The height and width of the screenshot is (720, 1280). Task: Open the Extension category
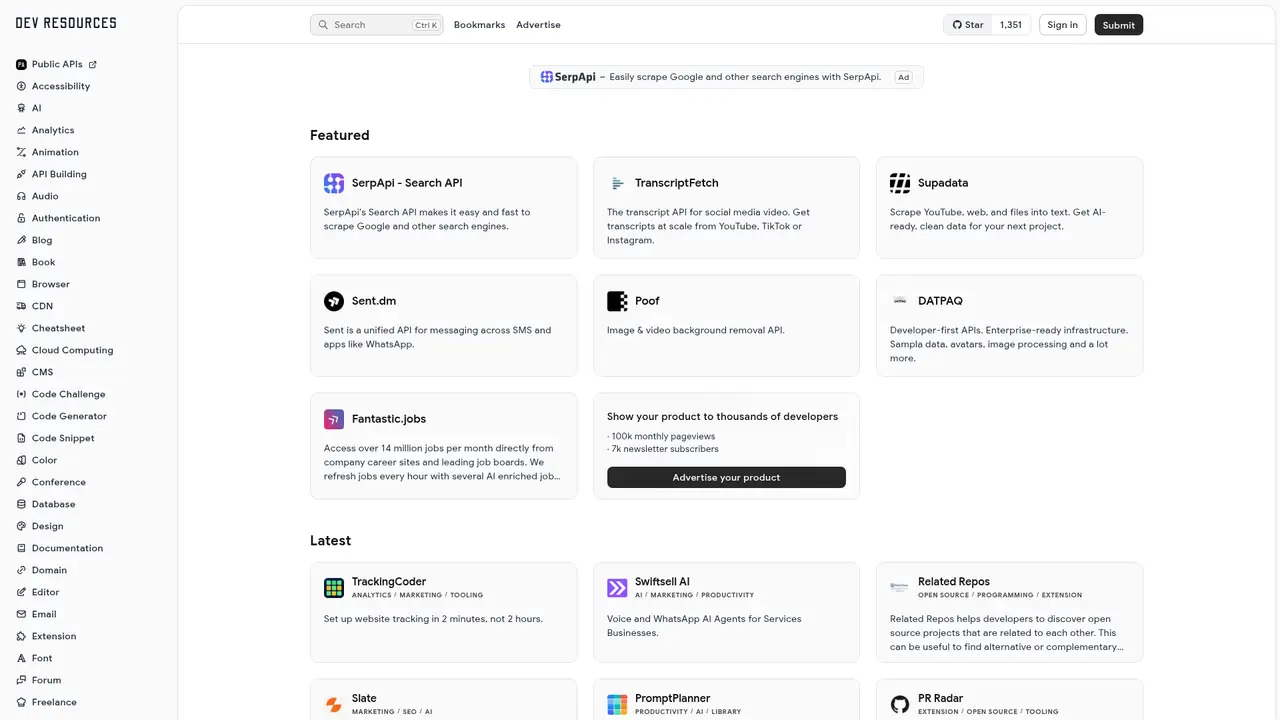(47, 636)
